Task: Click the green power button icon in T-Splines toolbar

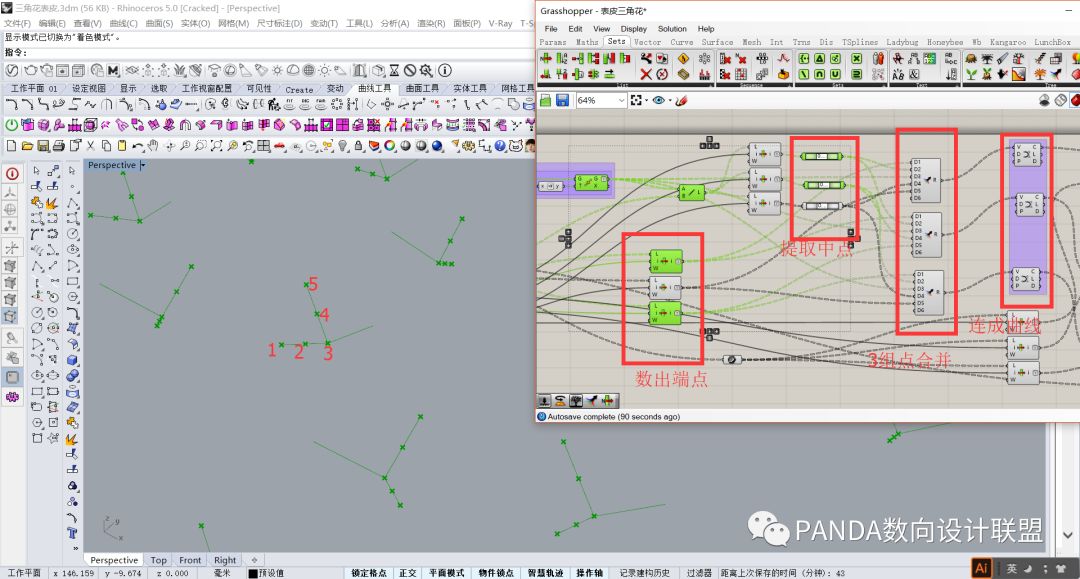Action: (x=11, y=125)
